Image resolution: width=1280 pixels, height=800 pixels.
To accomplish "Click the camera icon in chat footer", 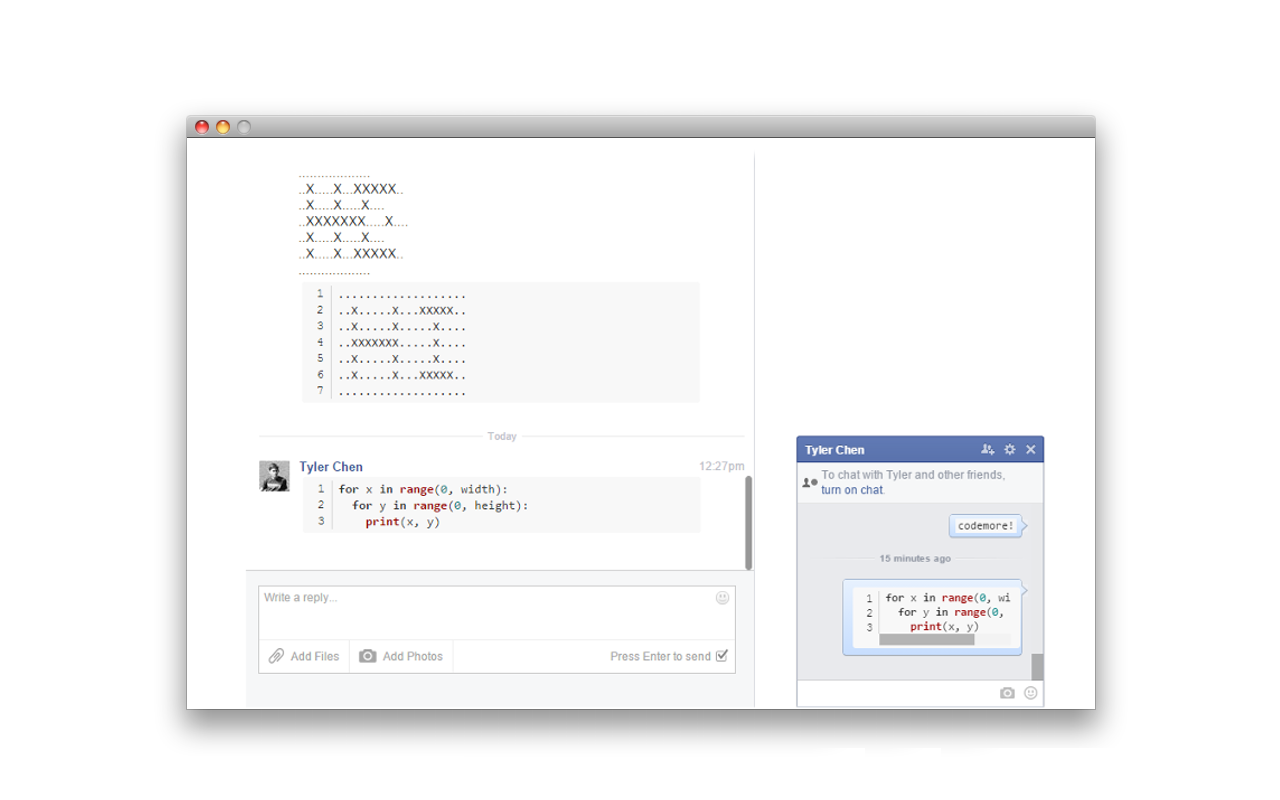I will pos(1007,692).
